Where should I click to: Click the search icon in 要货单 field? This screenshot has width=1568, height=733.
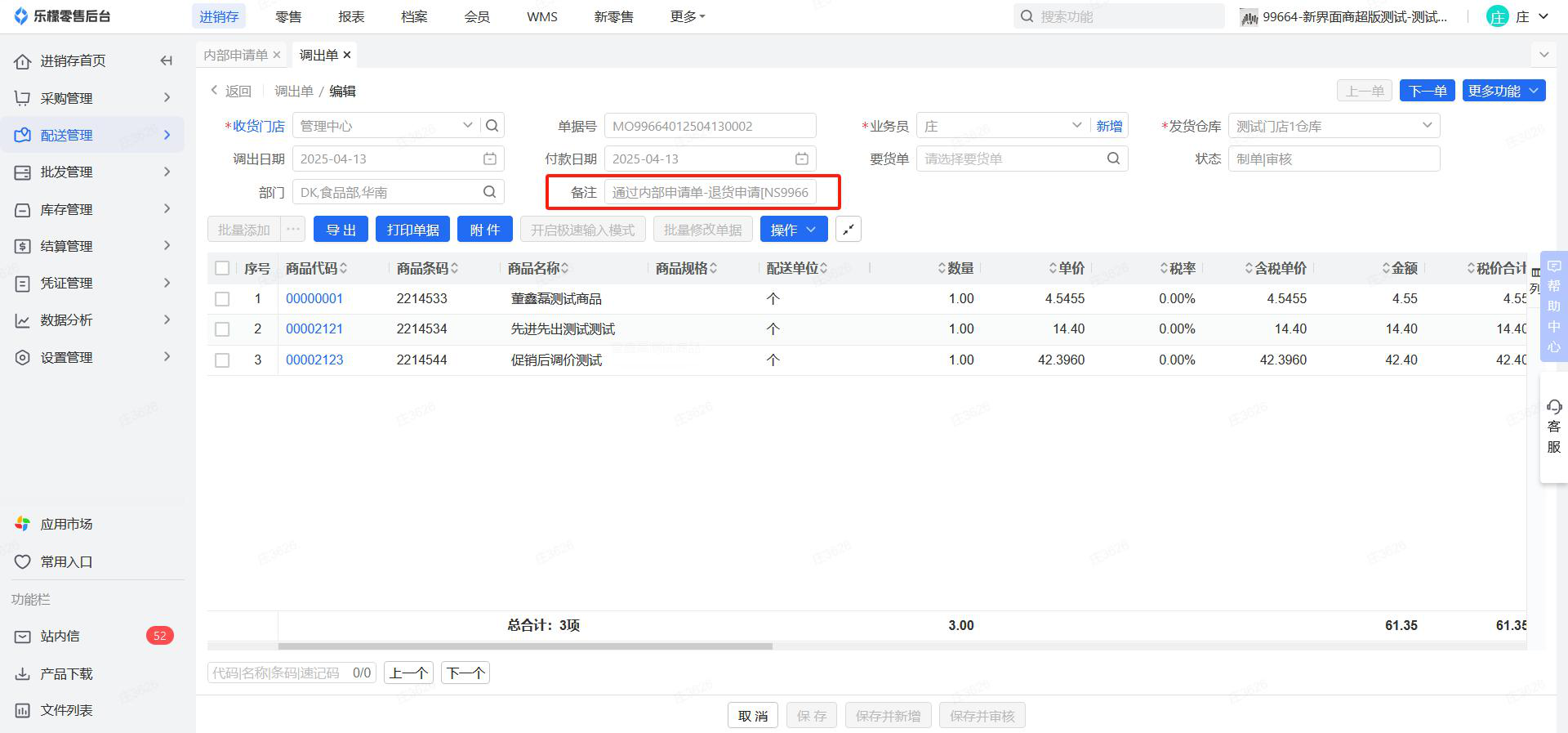[1113, 159]
